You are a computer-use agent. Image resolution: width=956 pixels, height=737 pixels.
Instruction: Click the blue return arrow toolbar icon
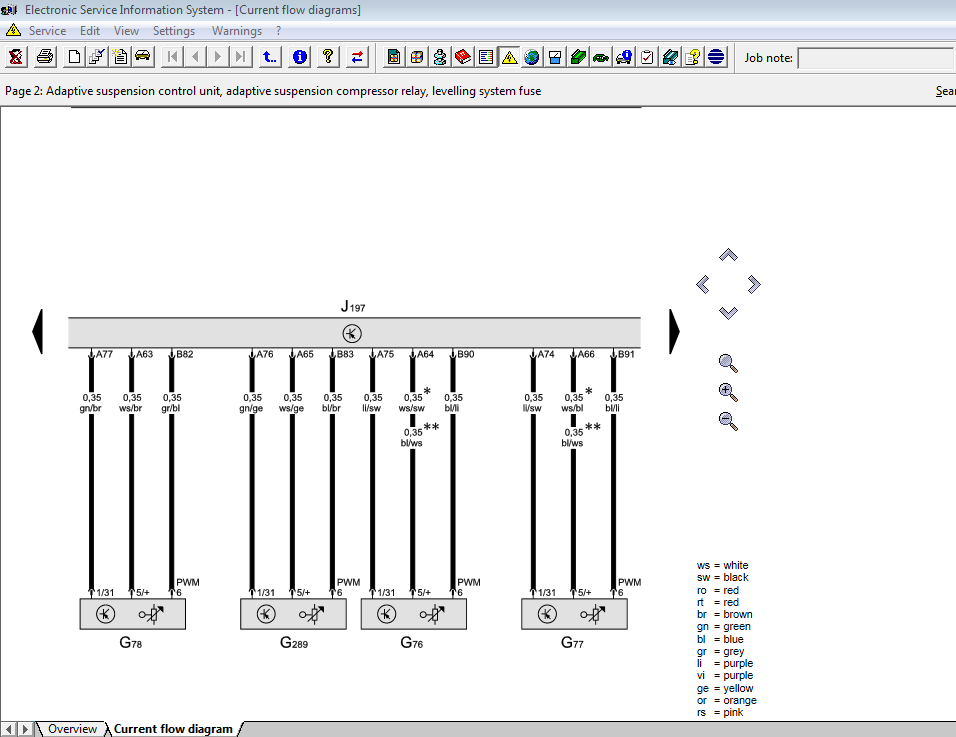pyautogui.click(x=269, y=57)
